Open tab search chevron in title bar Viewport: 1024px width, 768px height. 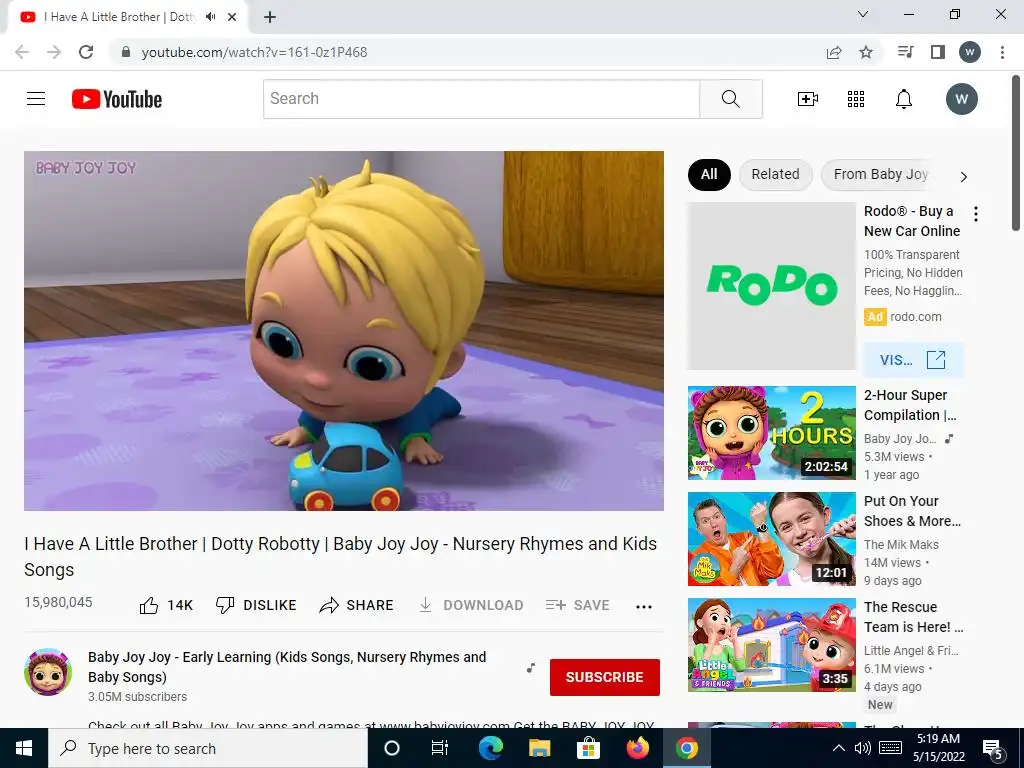(863, 14)
